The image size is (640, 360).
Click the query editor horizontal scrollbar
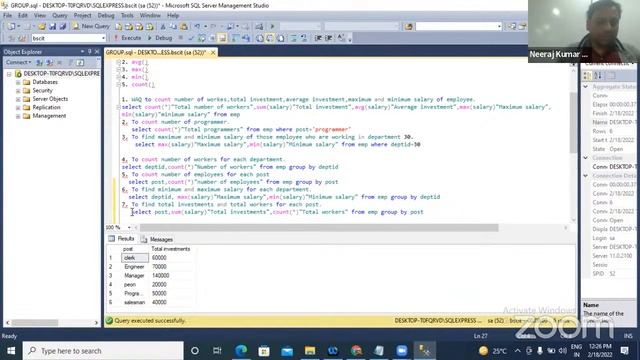tap(318, 227)
